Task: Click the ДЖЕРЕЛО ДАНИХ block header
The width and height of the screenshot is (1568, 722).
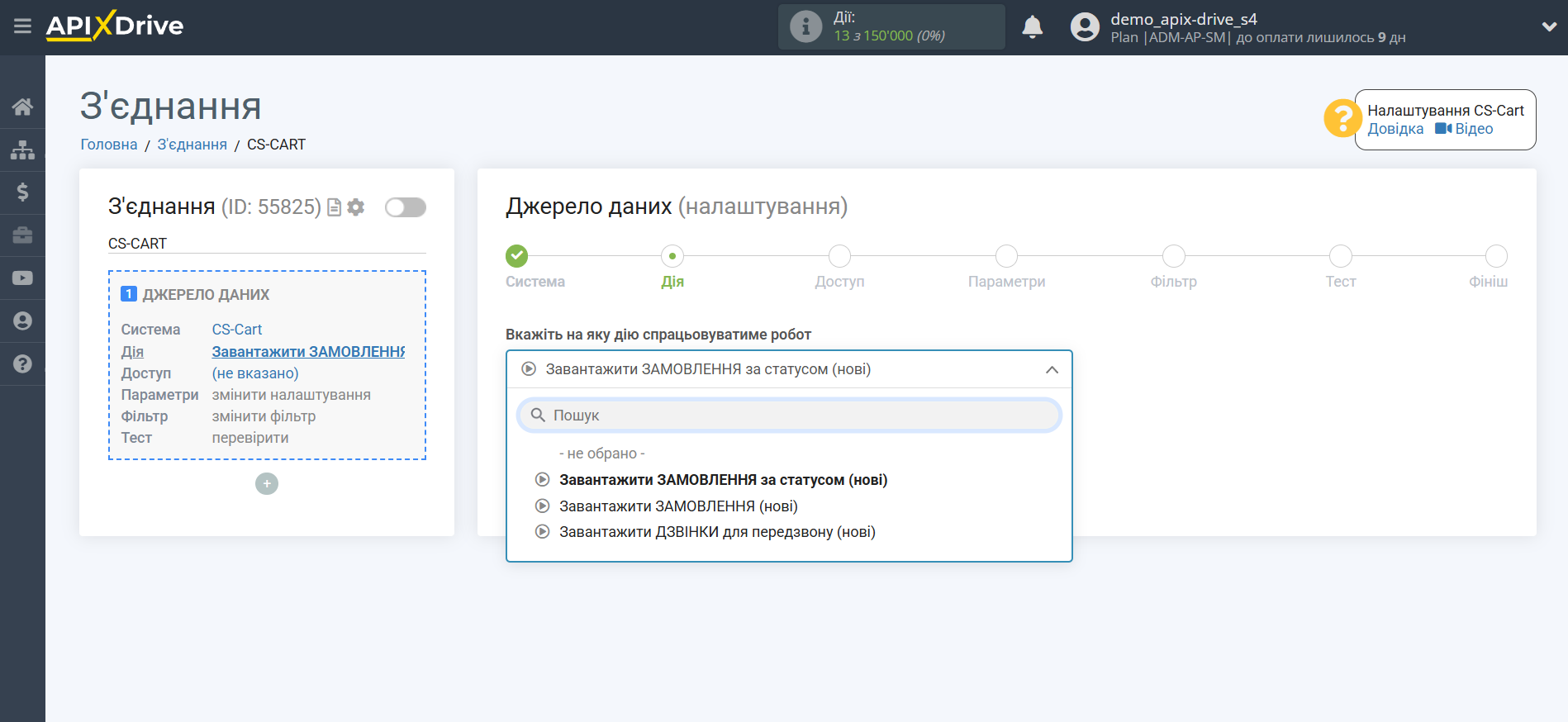Action: pyautogui.click(x=207, y=295)
